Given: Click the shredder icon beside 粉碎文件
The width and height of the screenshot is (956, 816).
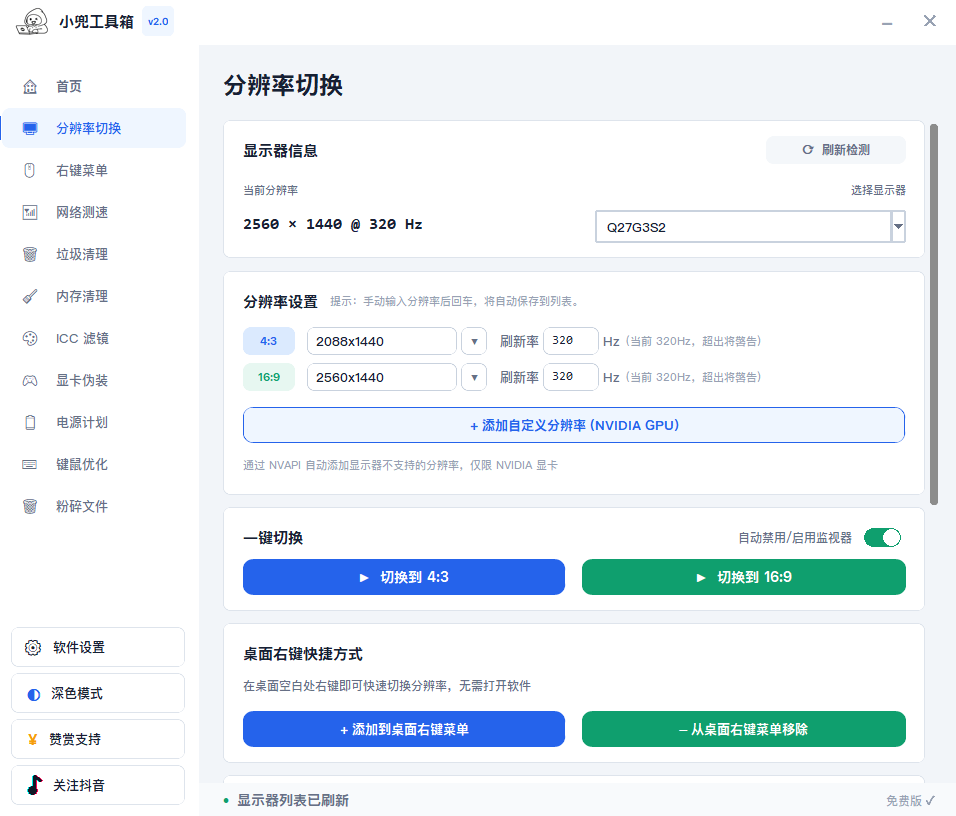Looking at the screenshot, I should tap(30, 506).
